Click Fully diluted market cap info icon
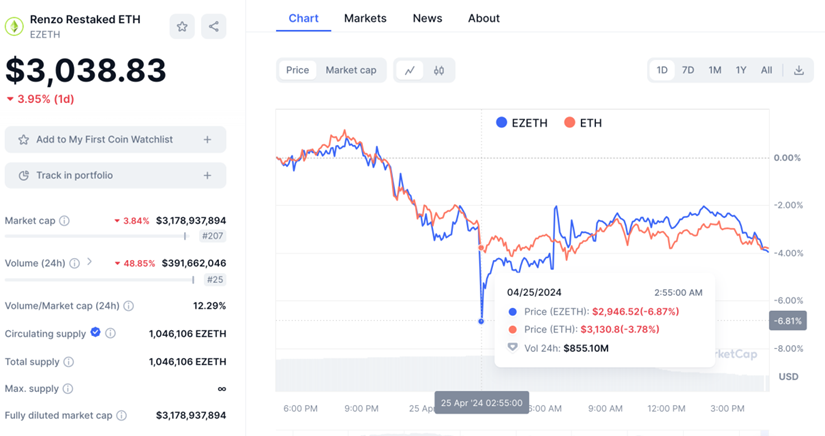Image resolution: width=825 pixels, height=436 pixels. [121, 415]
